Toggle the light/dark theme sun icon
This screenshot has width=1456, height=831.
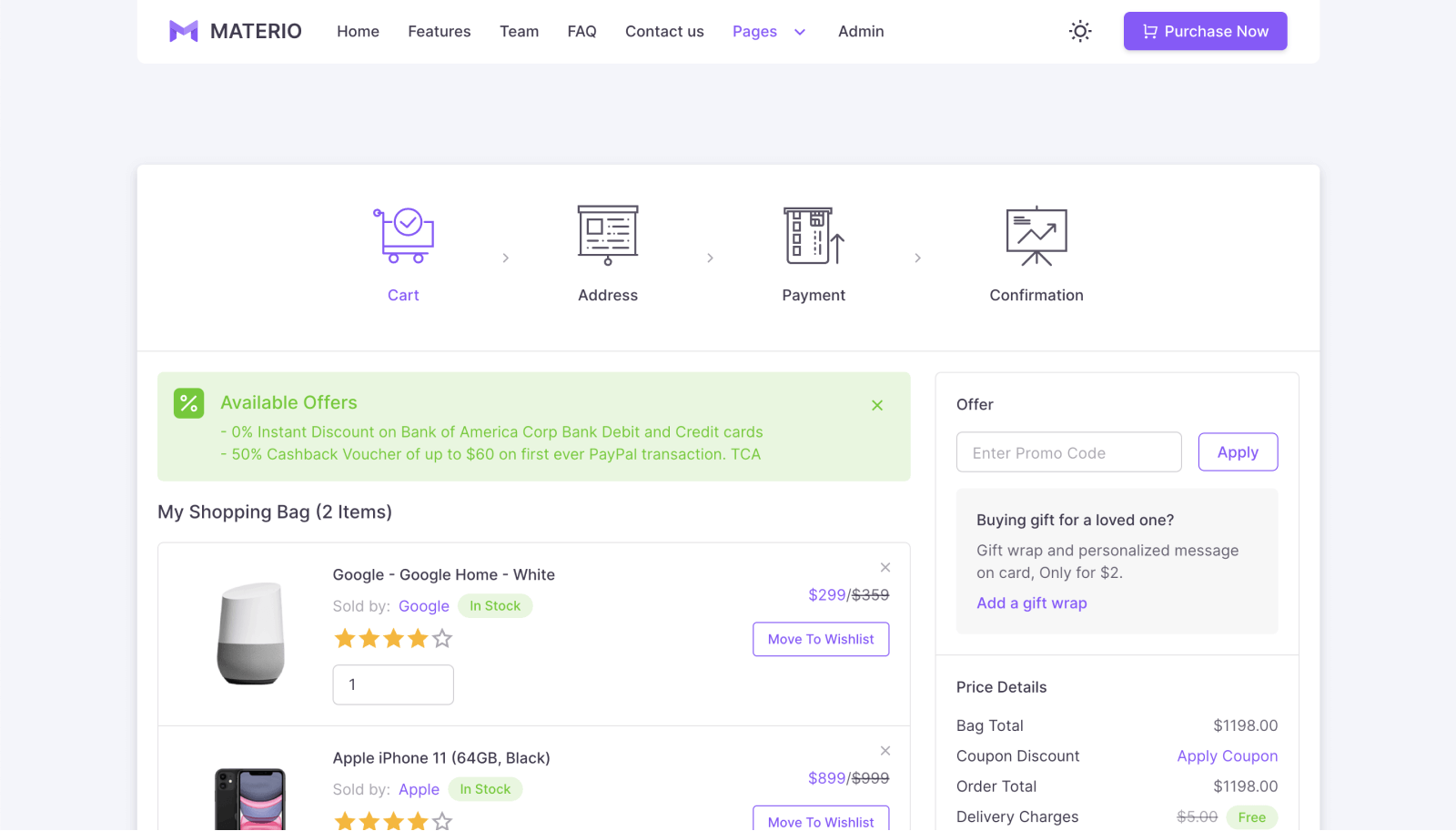pyautogui.click(x=1080, y=31)
